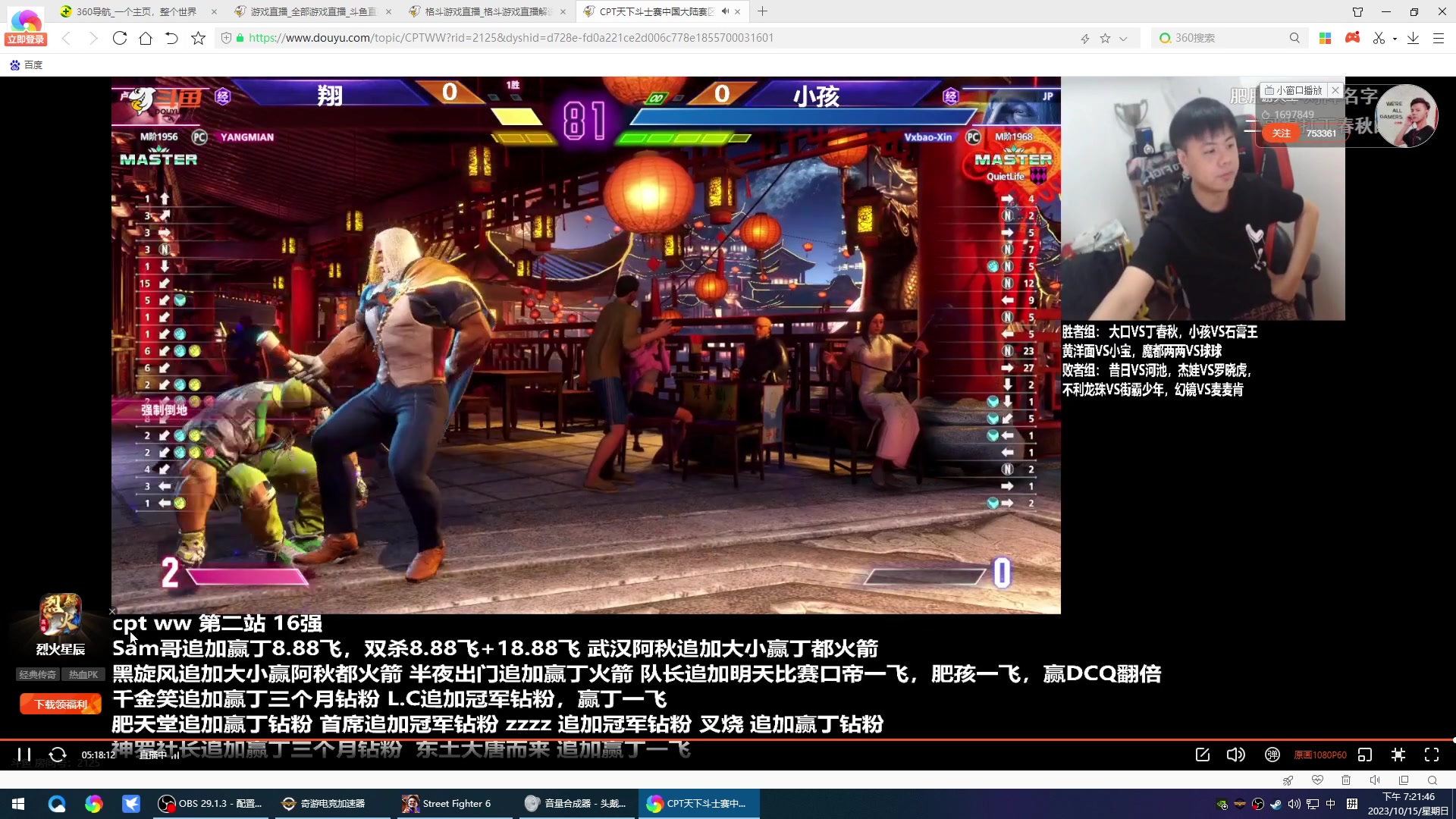Switch to the 游戏直播_全部游戏直播 tab
The height and width of the screenshot is (819, 1456).
pos(312,11)
